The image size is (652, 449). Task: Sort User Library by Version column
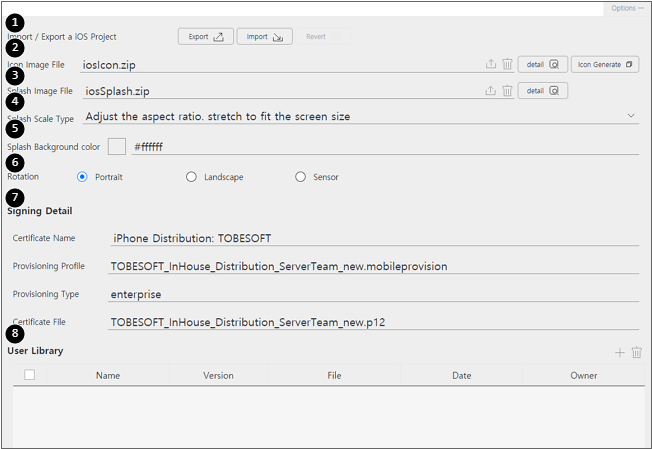click(x=218, y=376)
